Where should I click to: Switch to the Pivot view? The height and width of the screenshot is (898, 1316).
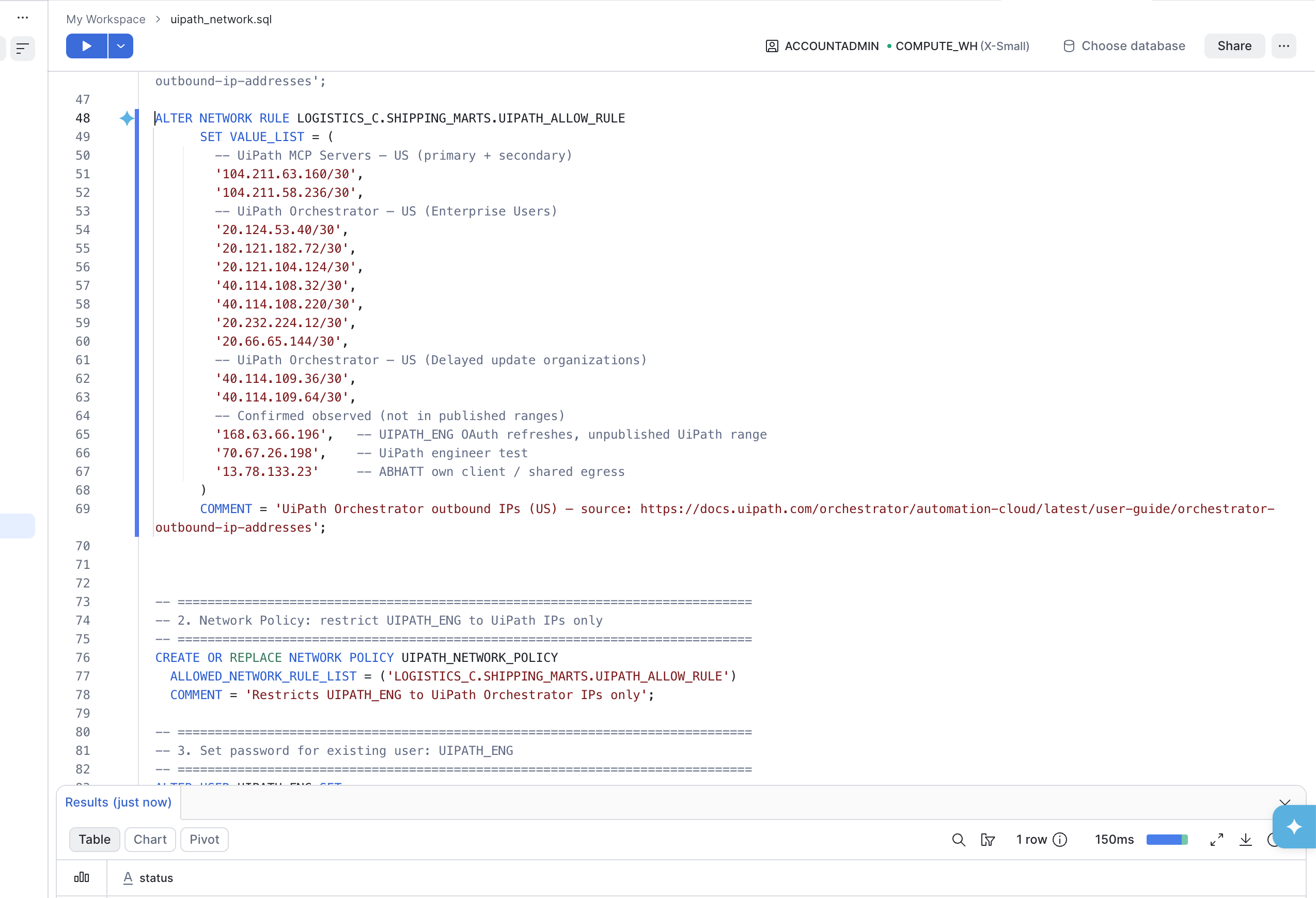[x=205, y=840]
